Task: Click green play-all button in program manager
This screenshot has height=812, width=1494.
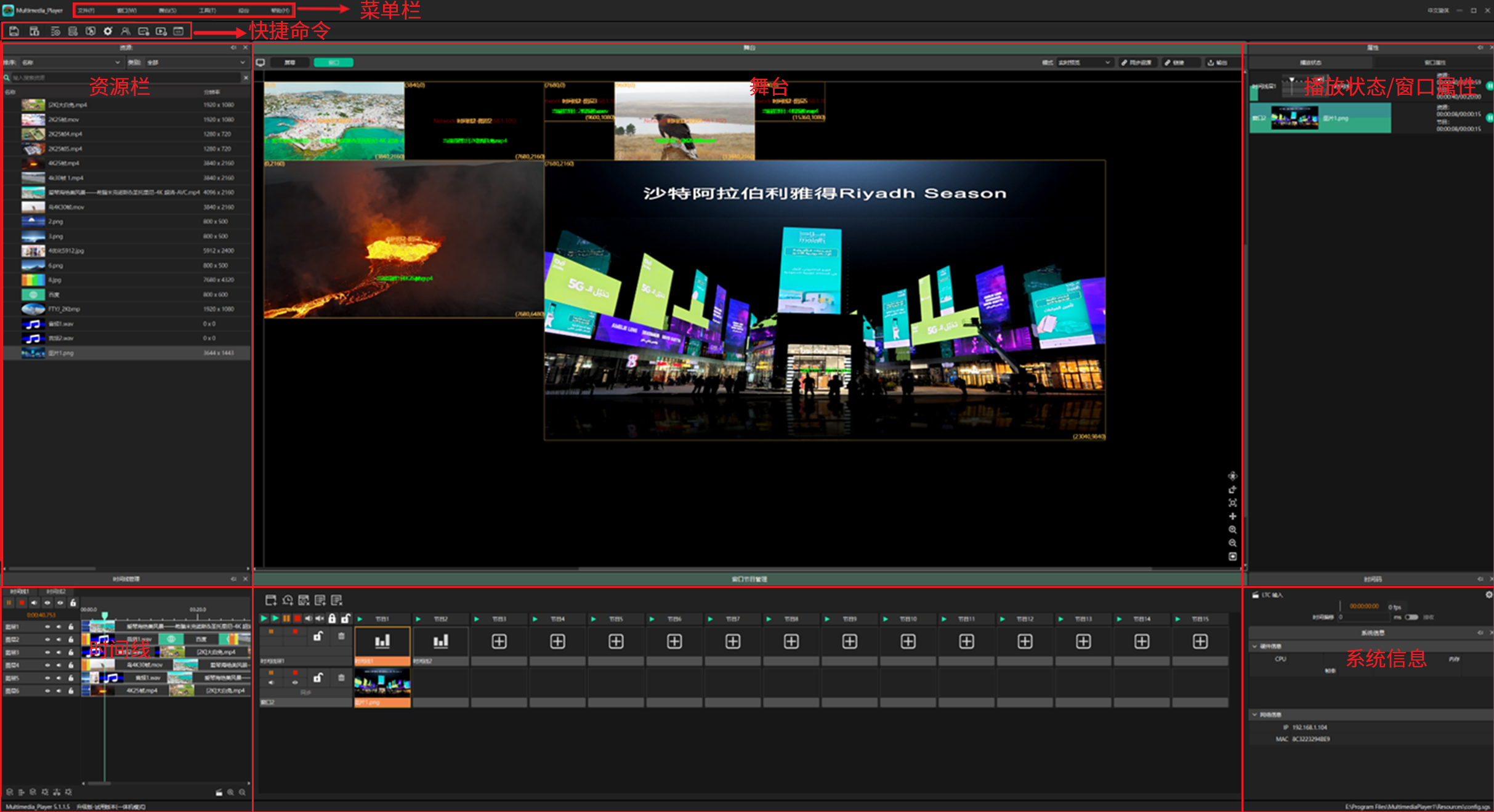Action: click(x=264, y=618)
